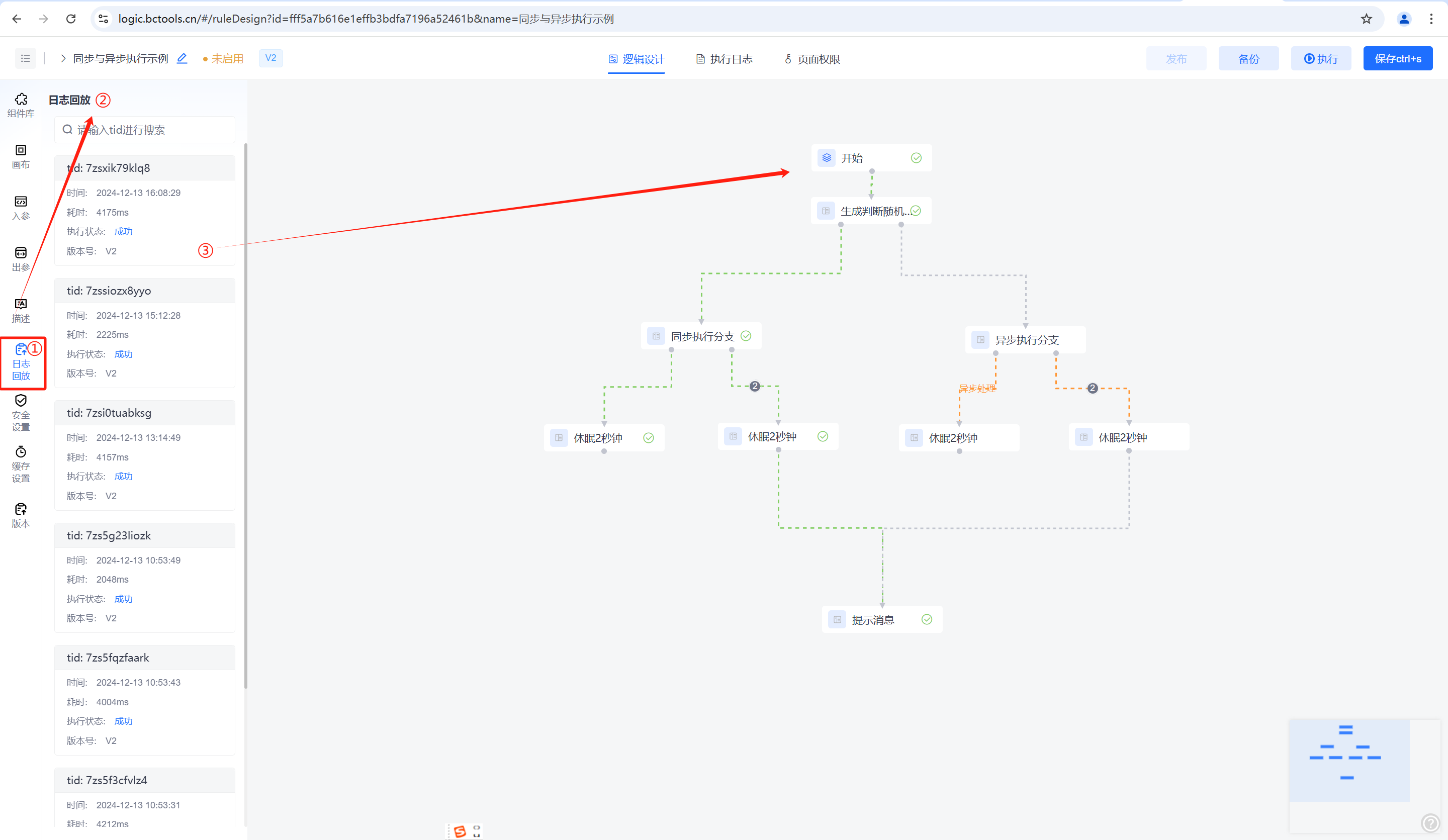This screenshot has height=840, width=1448.
Task: Open the 安全设置 security settings panel
Action: (x=21, y=413)
